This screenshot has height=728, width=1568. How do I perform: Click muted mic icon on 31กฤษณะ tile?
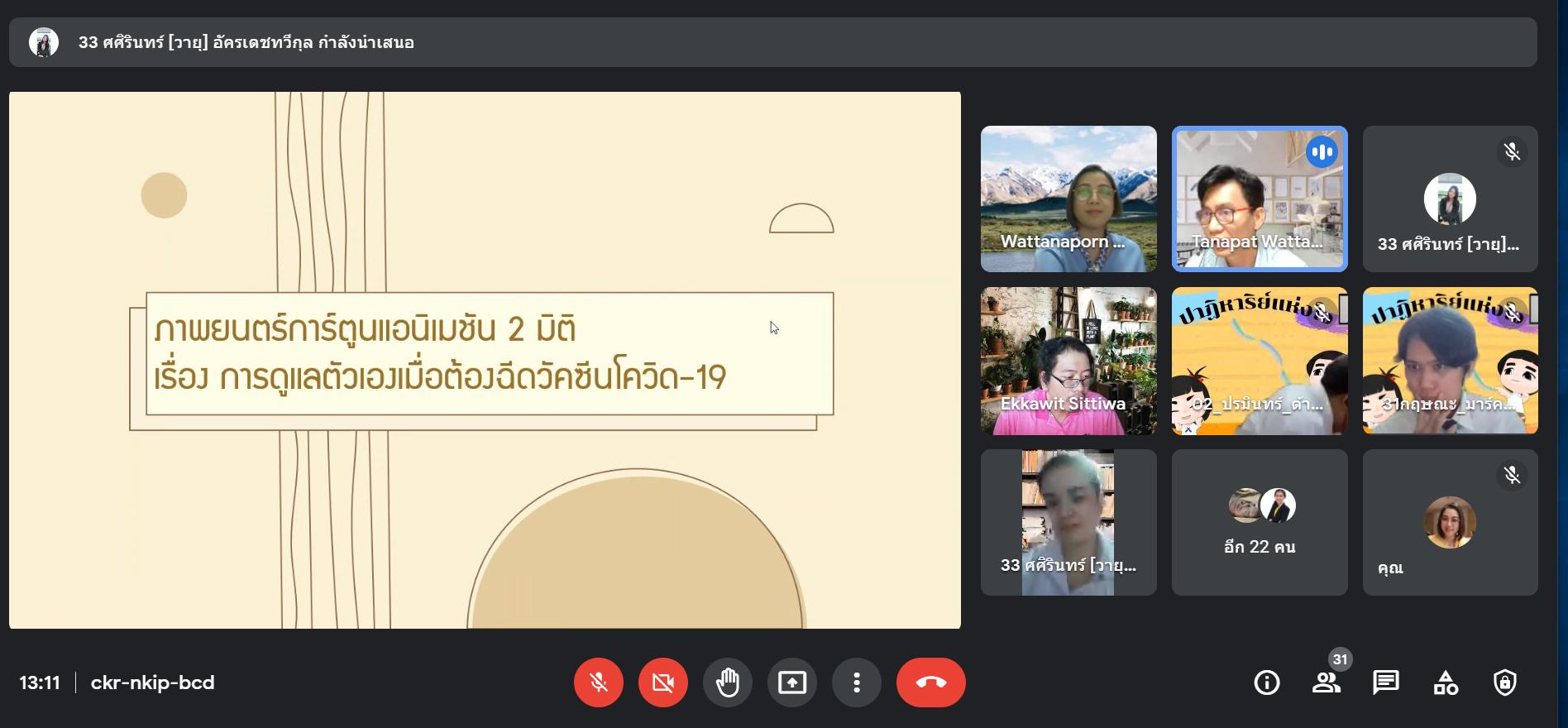pyautogui.click(x=1512, y=313)
